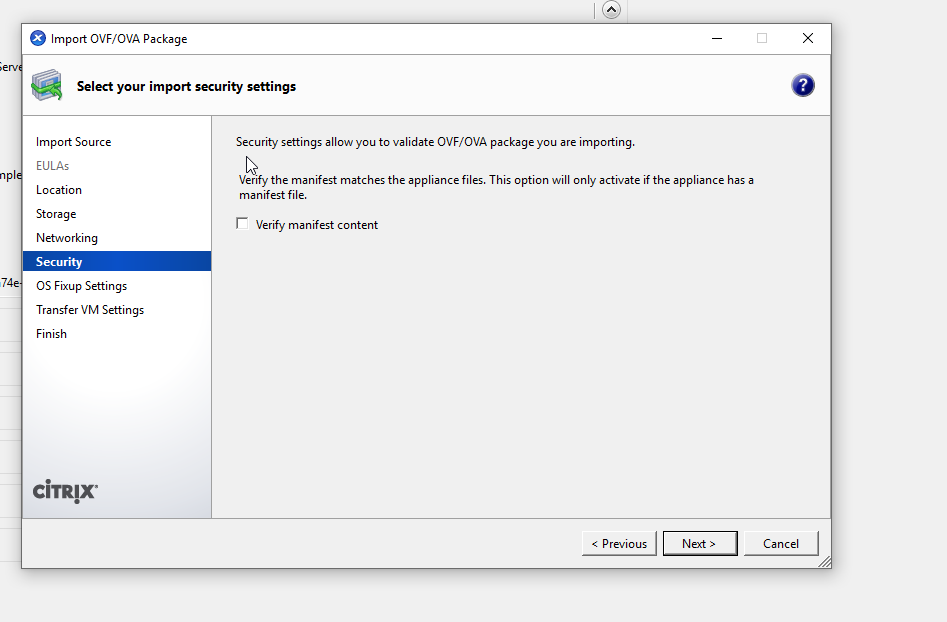Enable the Verify manifest content checkbox
Screen dimensions: 947x622
[x=242, y=224]
